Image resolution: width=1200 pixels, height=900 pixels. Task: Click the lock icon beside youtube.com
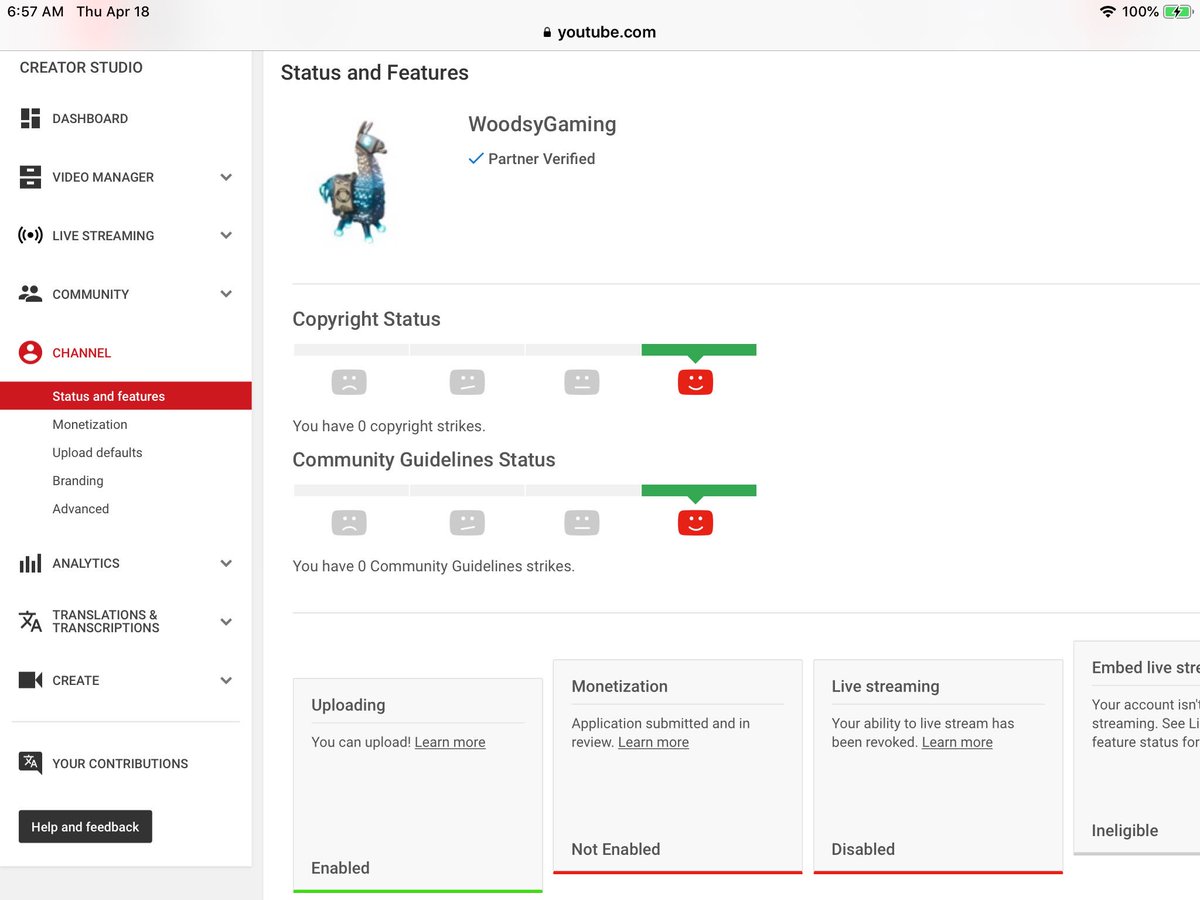click(x=547, y=32)
